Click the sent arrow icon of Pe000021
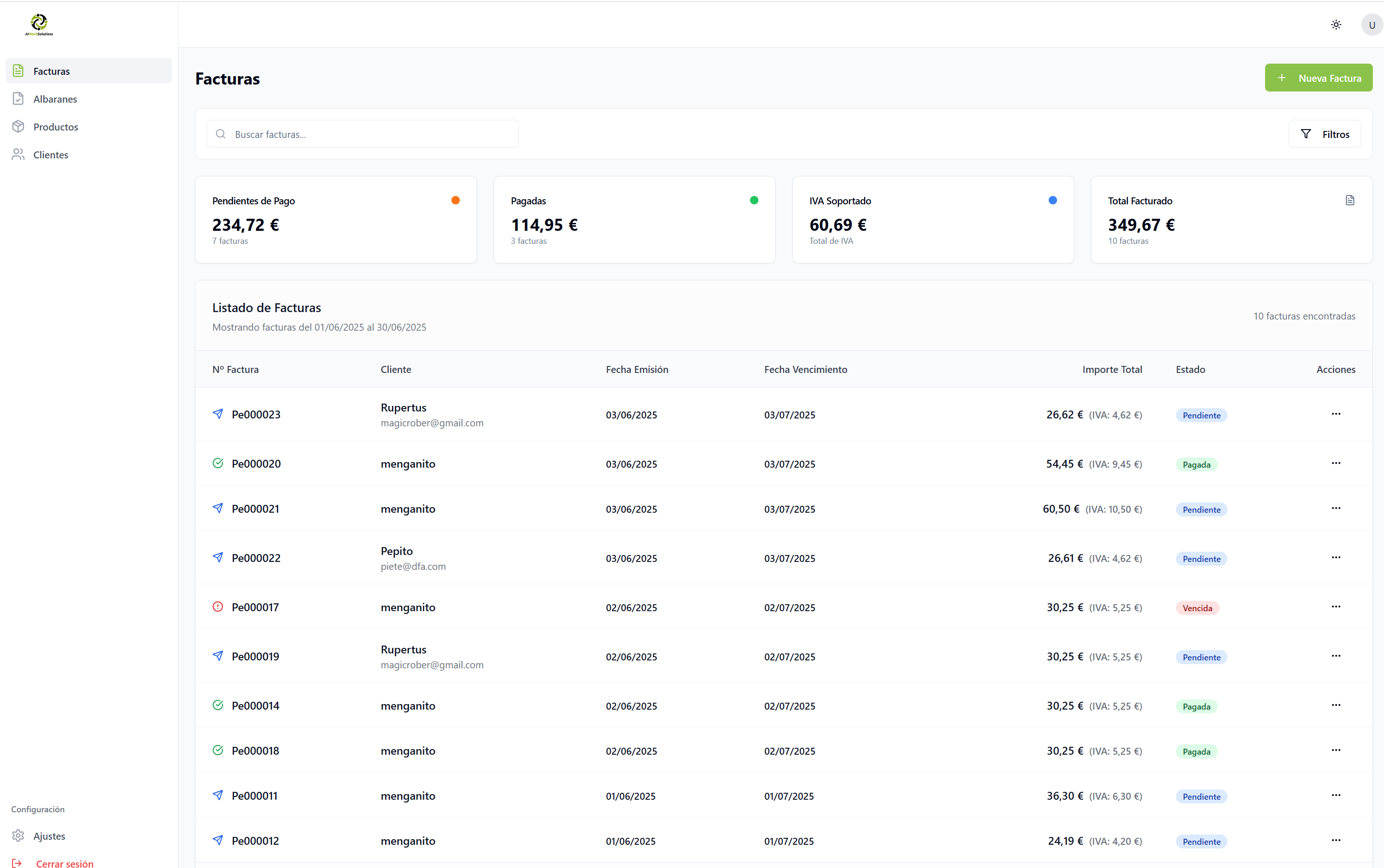 (217, 508)
